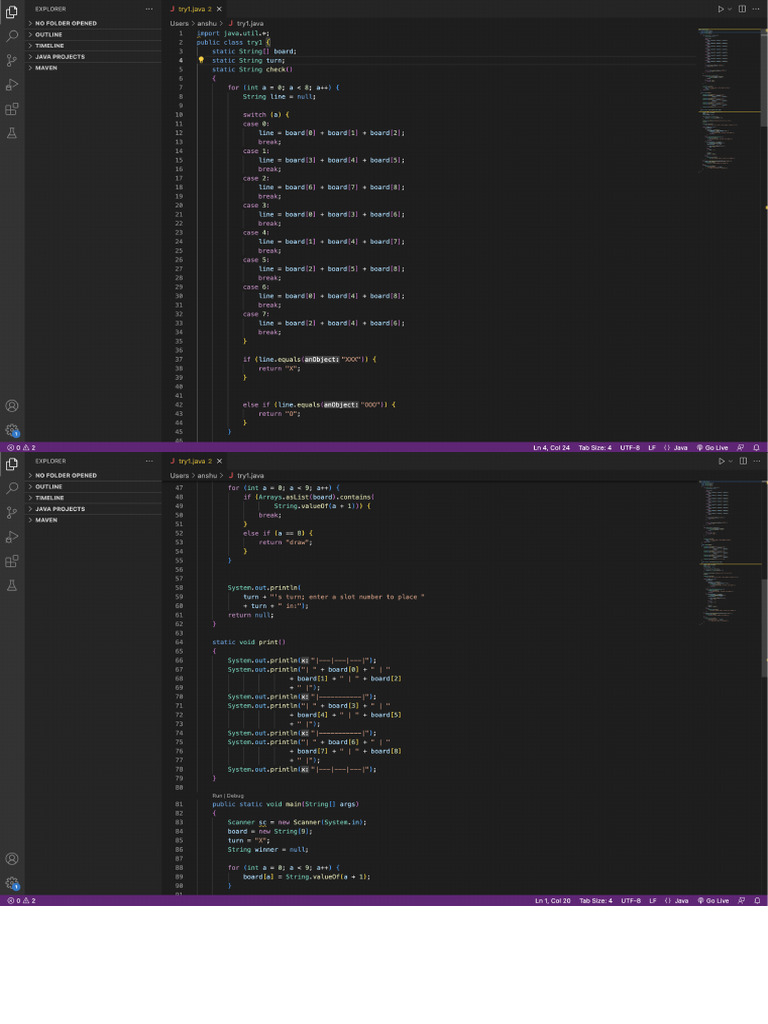Open run dropdown arrow in upper window

[729, 9]
